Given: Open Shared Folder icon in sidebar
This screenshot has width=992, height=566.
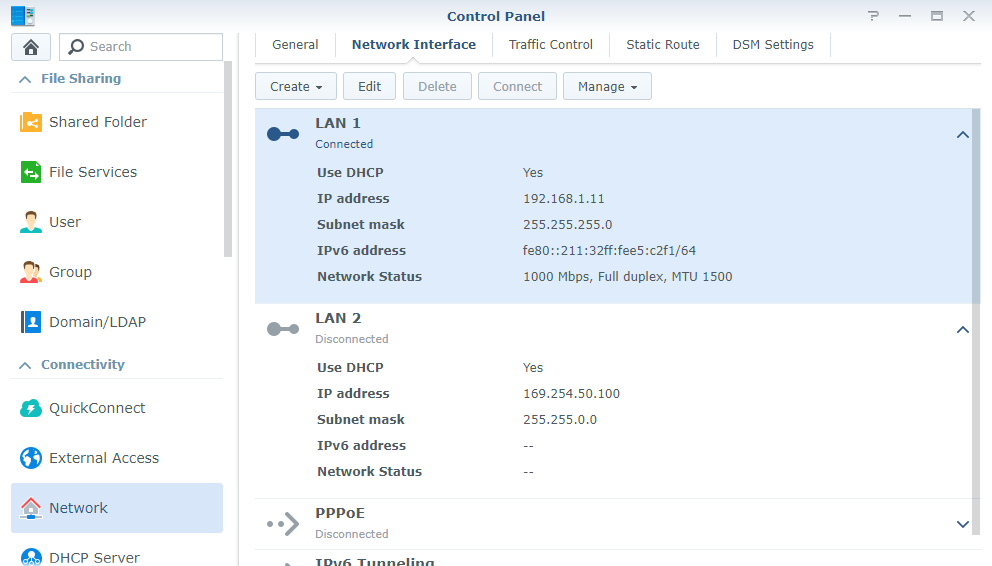Looking at the screenshot, I should (31, 122).
